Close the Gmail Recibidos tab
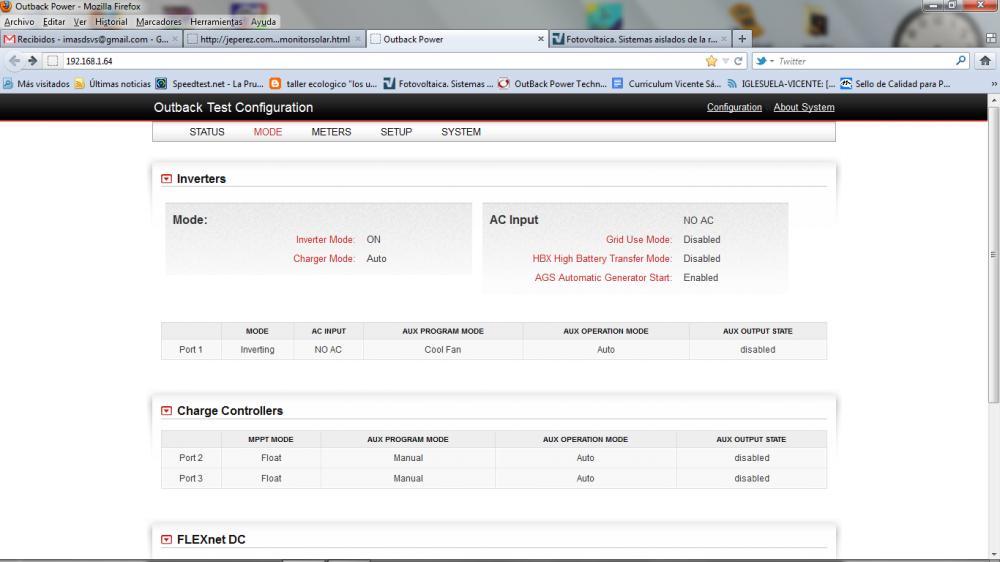The width and height of the screenshot is (1000, 562). coord(175,39)
